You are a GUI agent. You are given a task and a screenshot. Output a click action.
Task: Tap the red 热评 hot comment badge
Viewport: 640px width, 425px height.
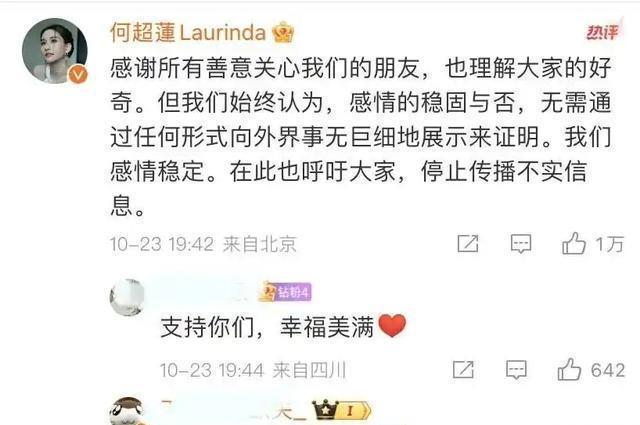click(x=602, y=32)
